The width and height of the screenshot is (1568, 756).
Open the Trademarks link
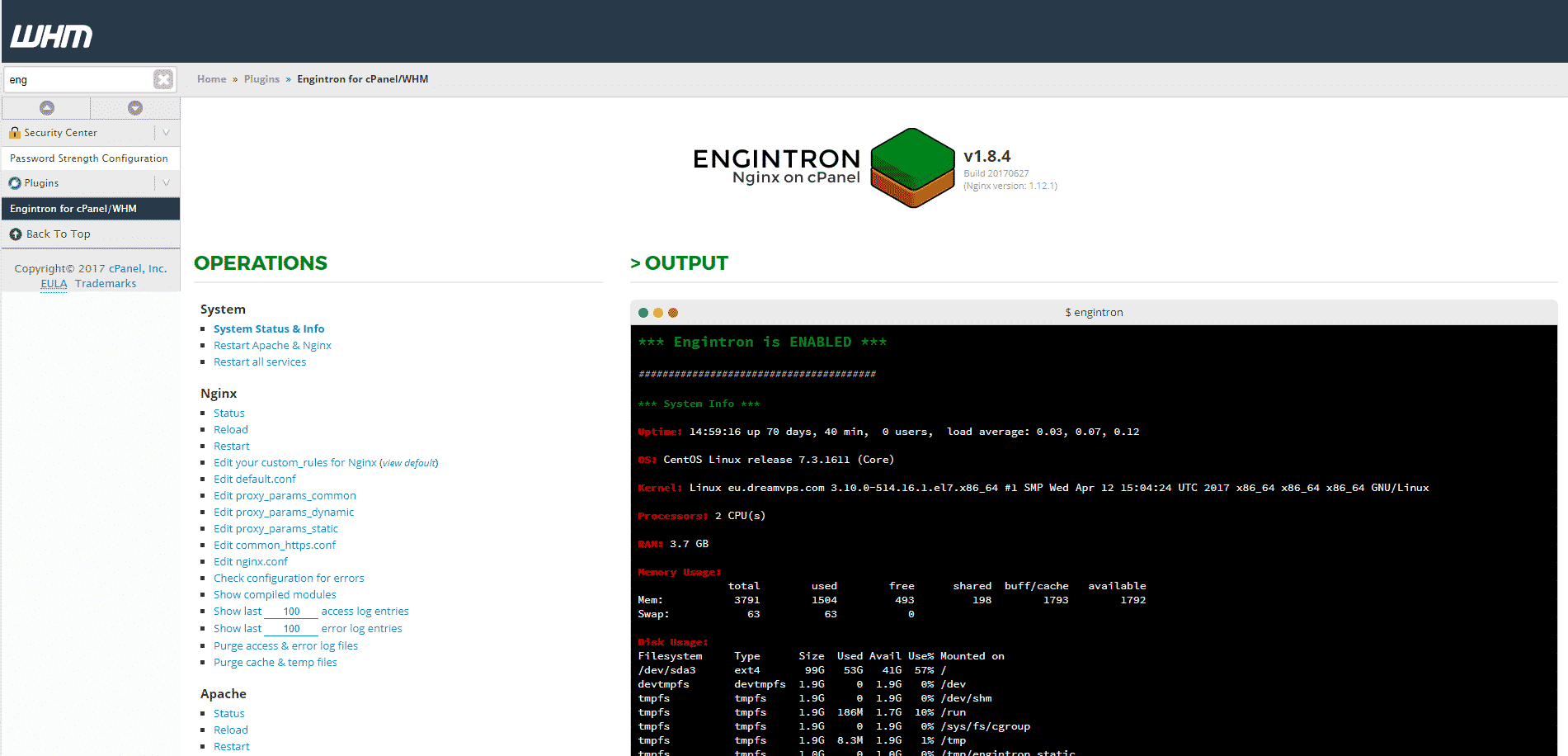point(106,284)
